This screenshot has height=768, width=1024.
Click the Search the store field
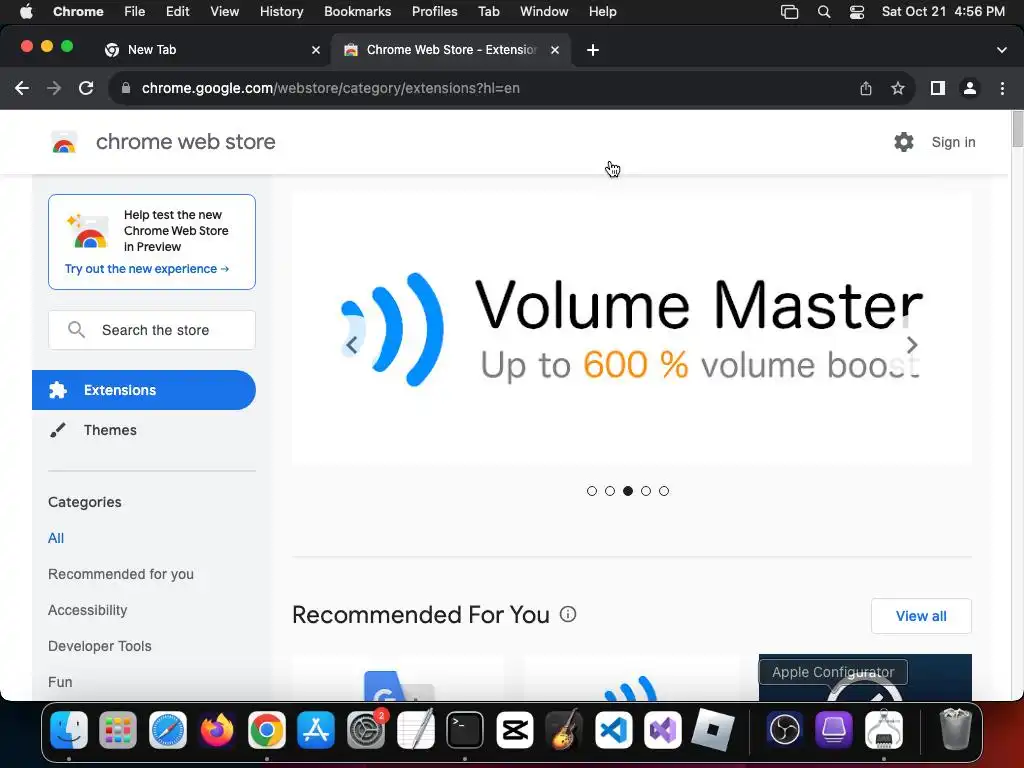click(152, 330)
